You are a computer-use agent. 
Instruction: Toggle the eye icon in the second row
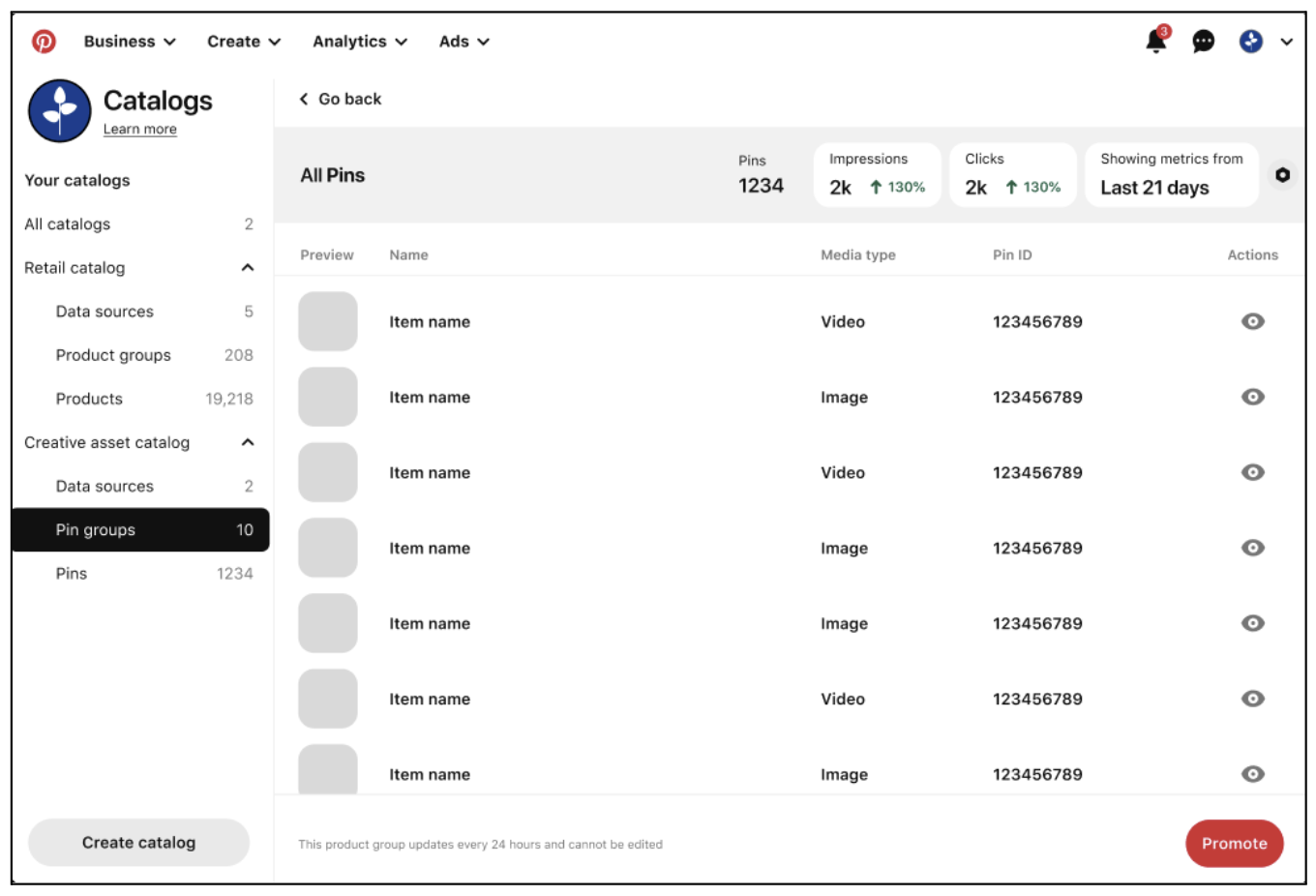point(1253,397)
